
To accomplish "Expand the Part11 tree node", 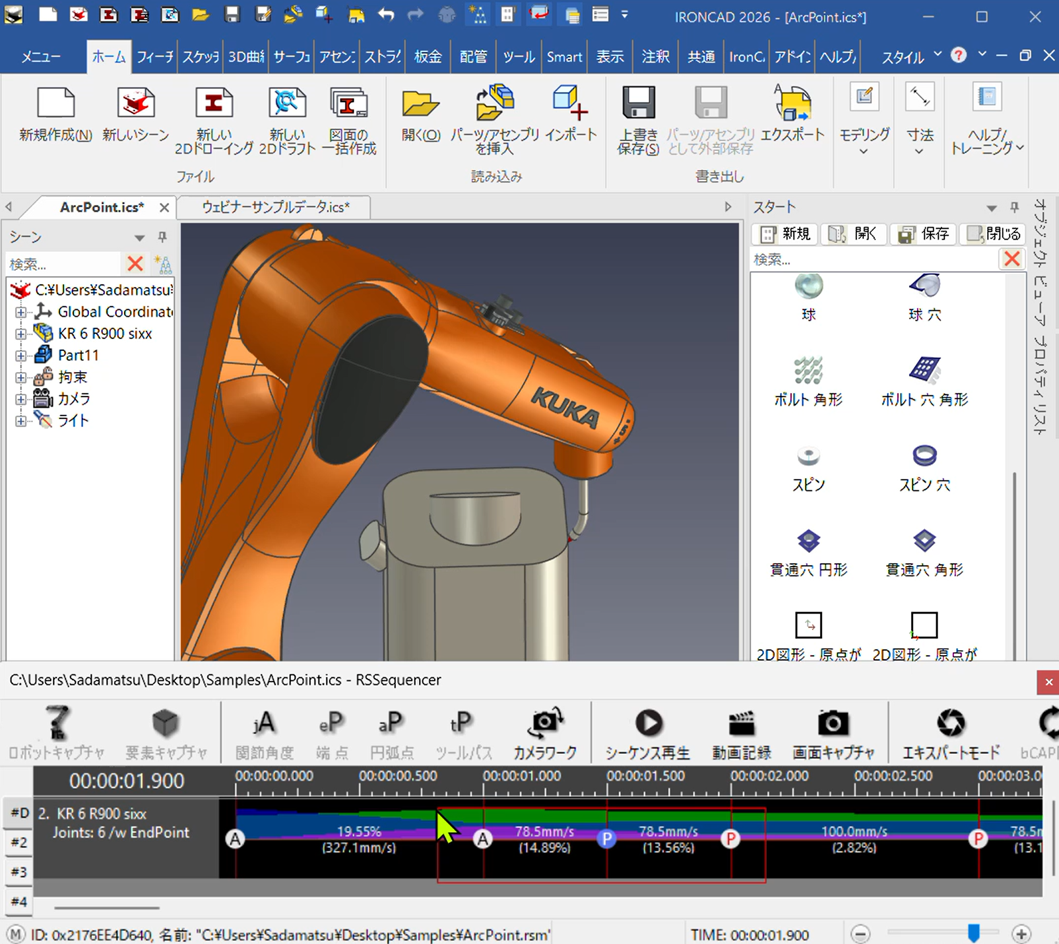I will (20, 355).
